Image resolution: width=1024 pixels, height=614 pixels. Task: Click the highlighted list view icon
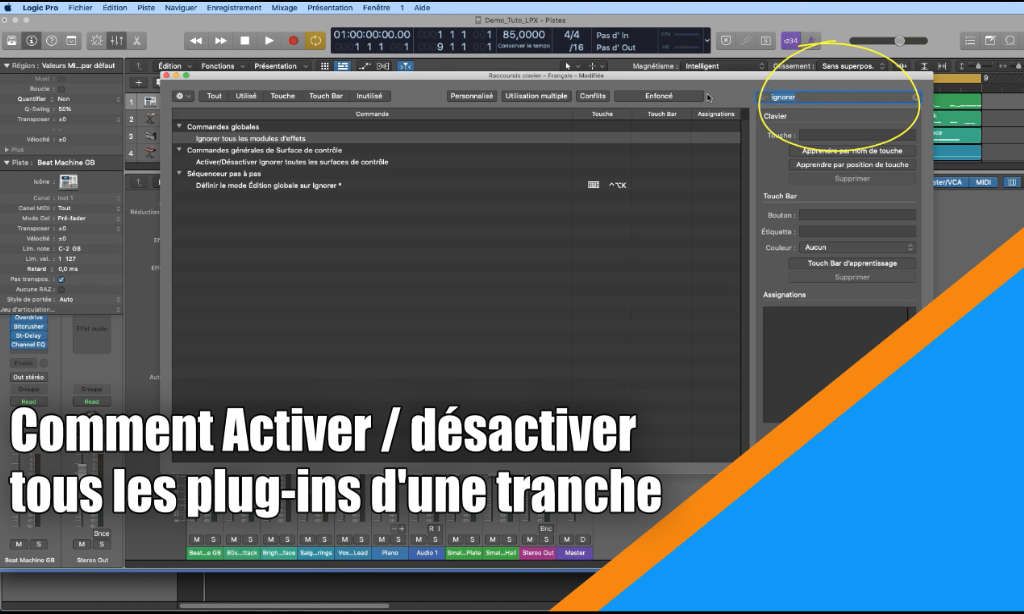(342, 66)
